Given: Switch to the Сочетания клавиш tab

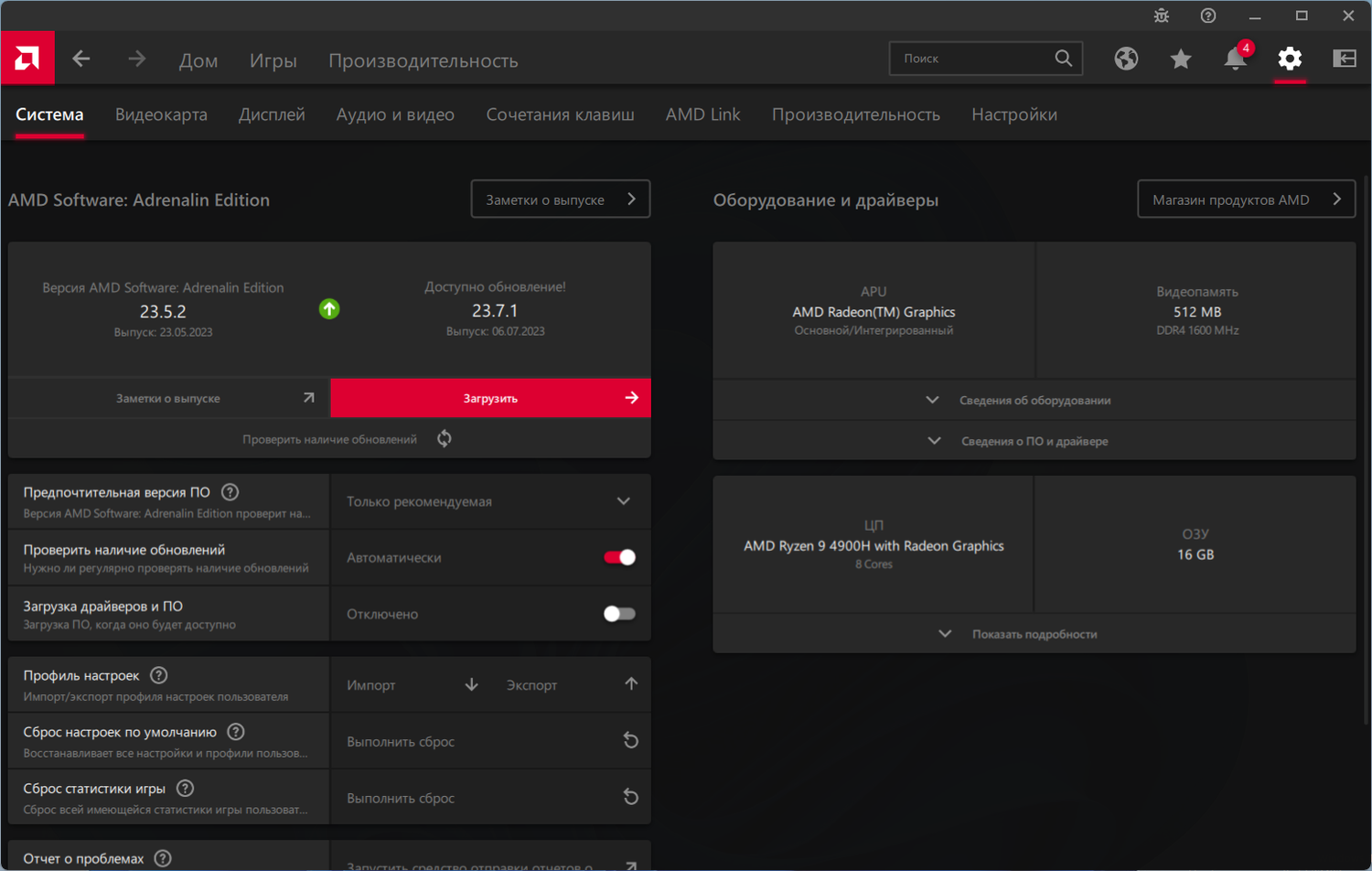Looking at the screenshot, I should point(560,114).
